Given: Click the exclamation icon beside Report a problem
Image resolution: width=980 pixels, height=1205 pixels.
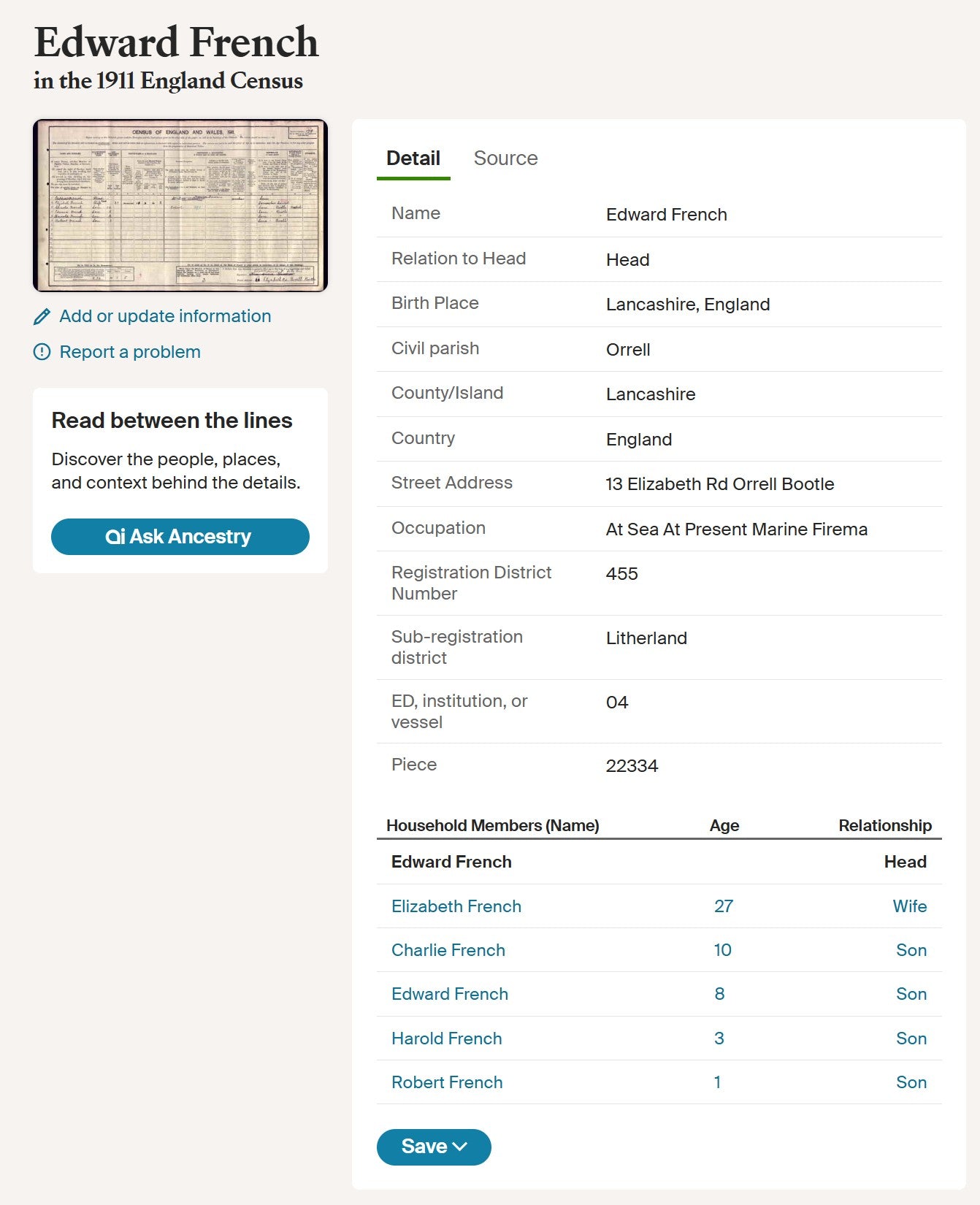Looking at the screenshot, I should coord(42,352).
